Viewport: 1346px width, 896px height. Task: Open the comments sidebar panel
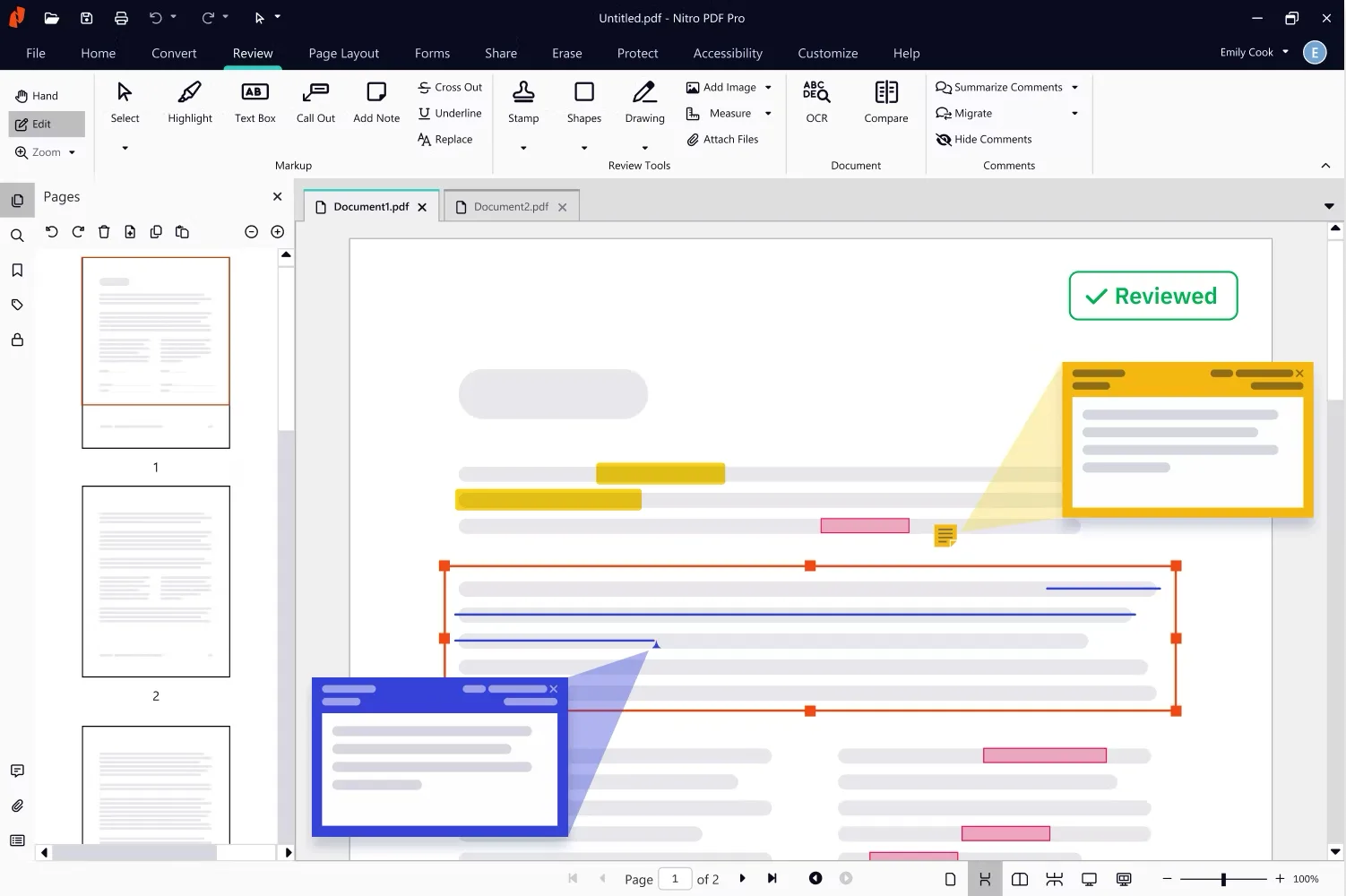pos(17,771)
